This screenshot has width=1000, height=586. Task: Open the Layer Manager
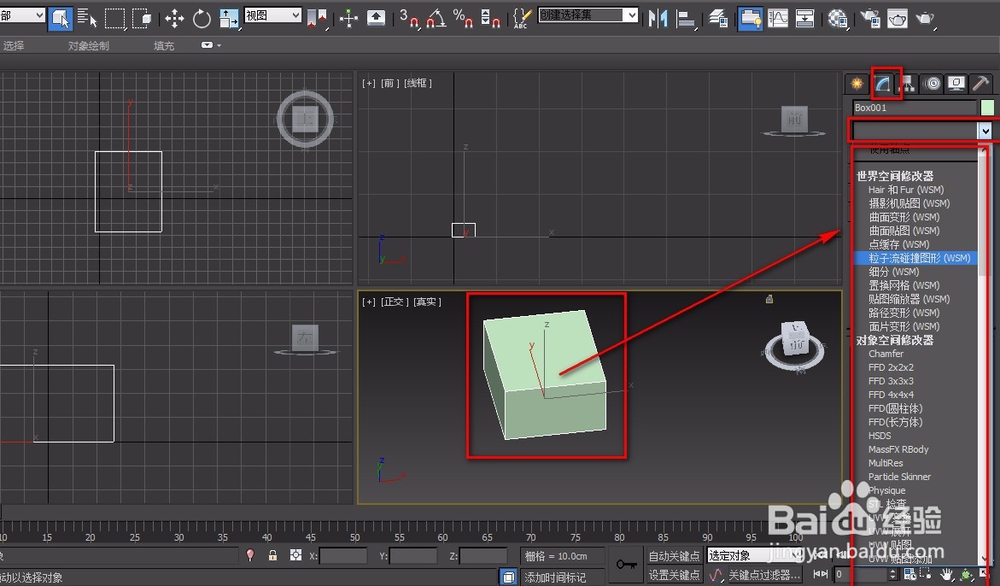coord(718,18)
